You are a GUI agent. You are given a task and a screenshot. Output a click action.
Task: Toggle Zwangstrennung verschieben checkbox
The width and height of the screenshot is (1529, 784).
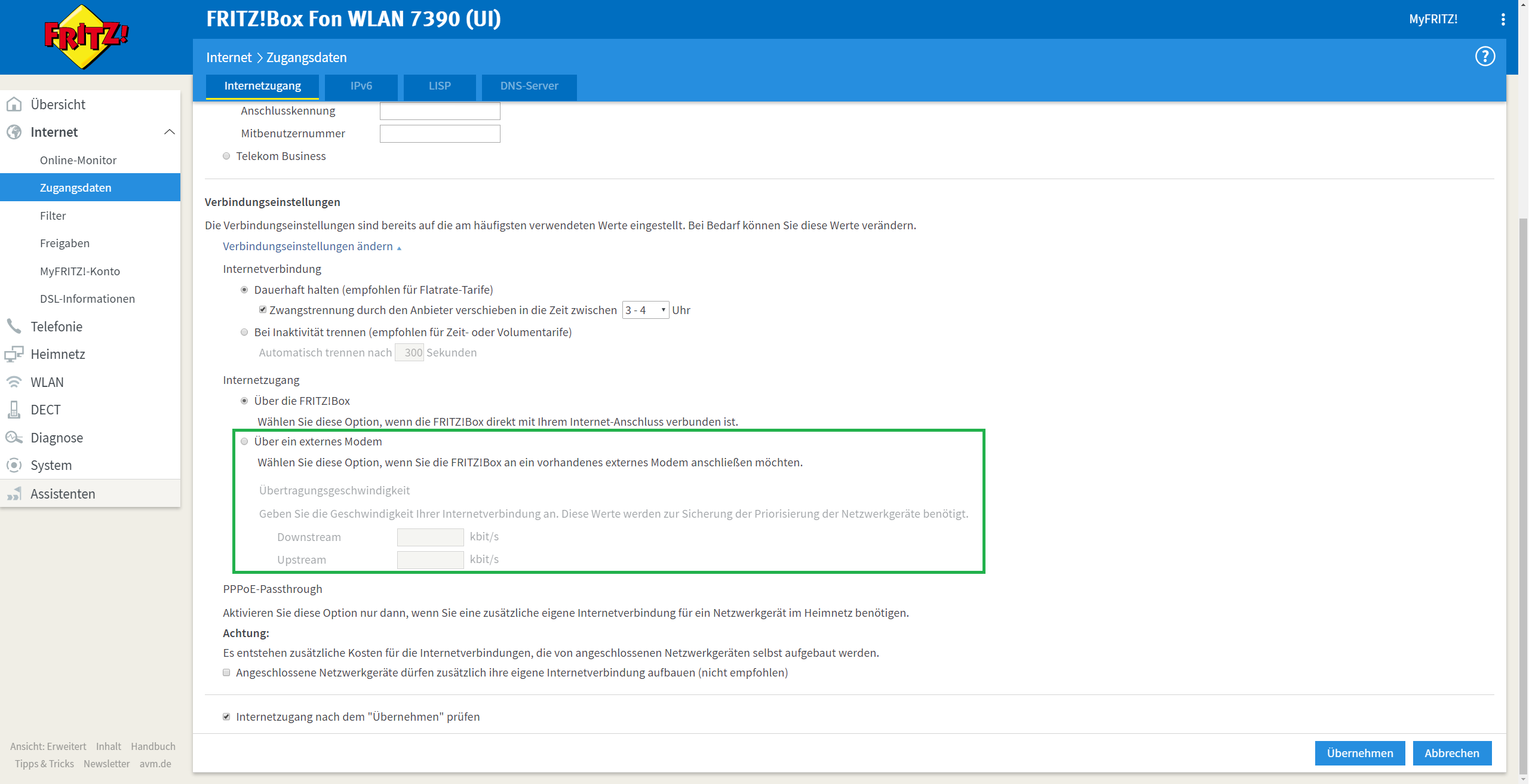[263, 310]
